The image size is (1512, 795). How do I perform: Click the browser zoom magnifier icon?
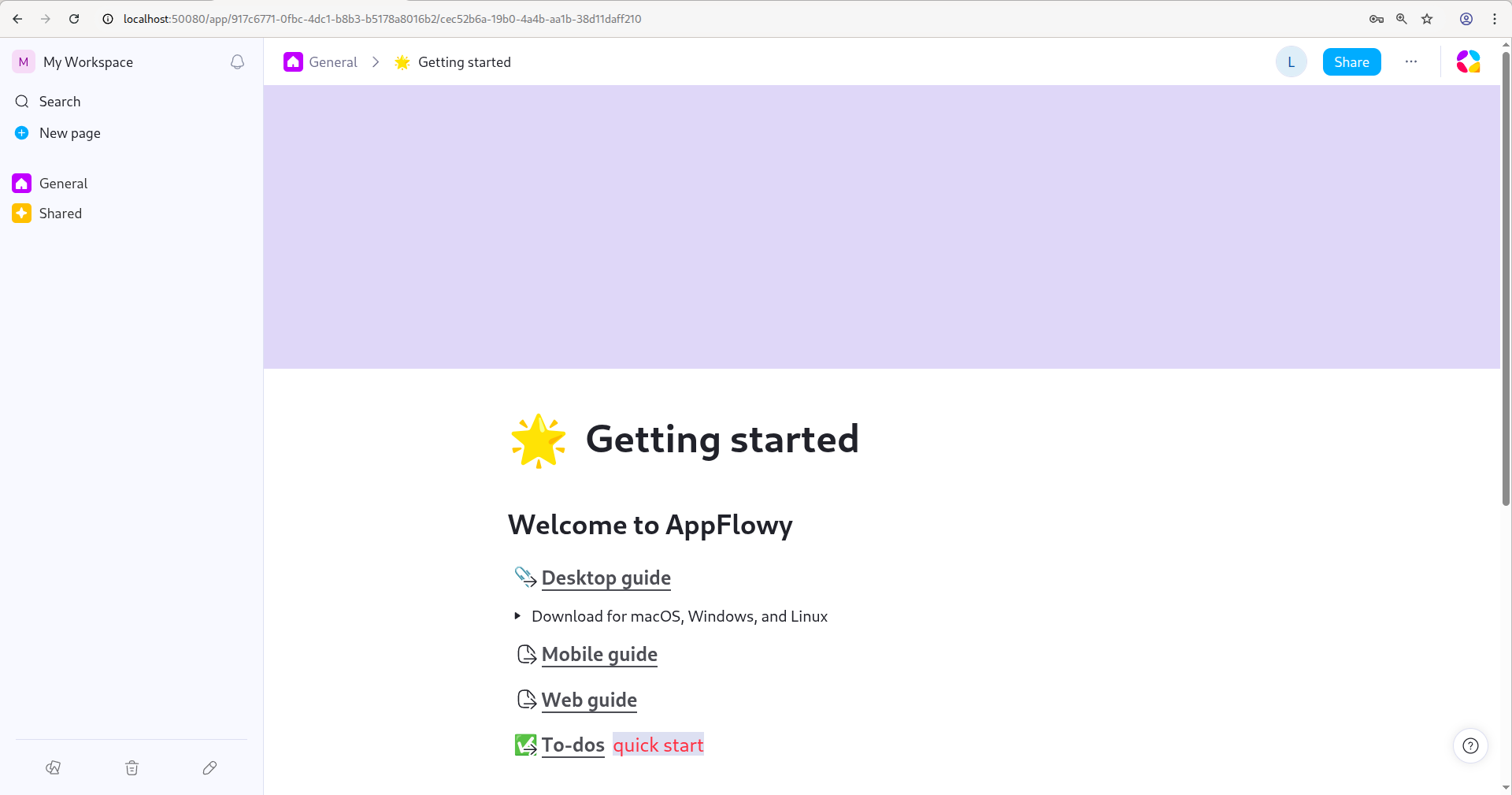[1402, 19]
